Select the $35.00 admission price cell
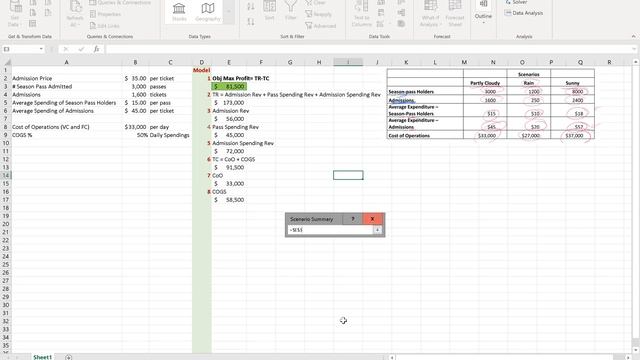640x360 pixels. pyautogui.click(x=135, y=78)
